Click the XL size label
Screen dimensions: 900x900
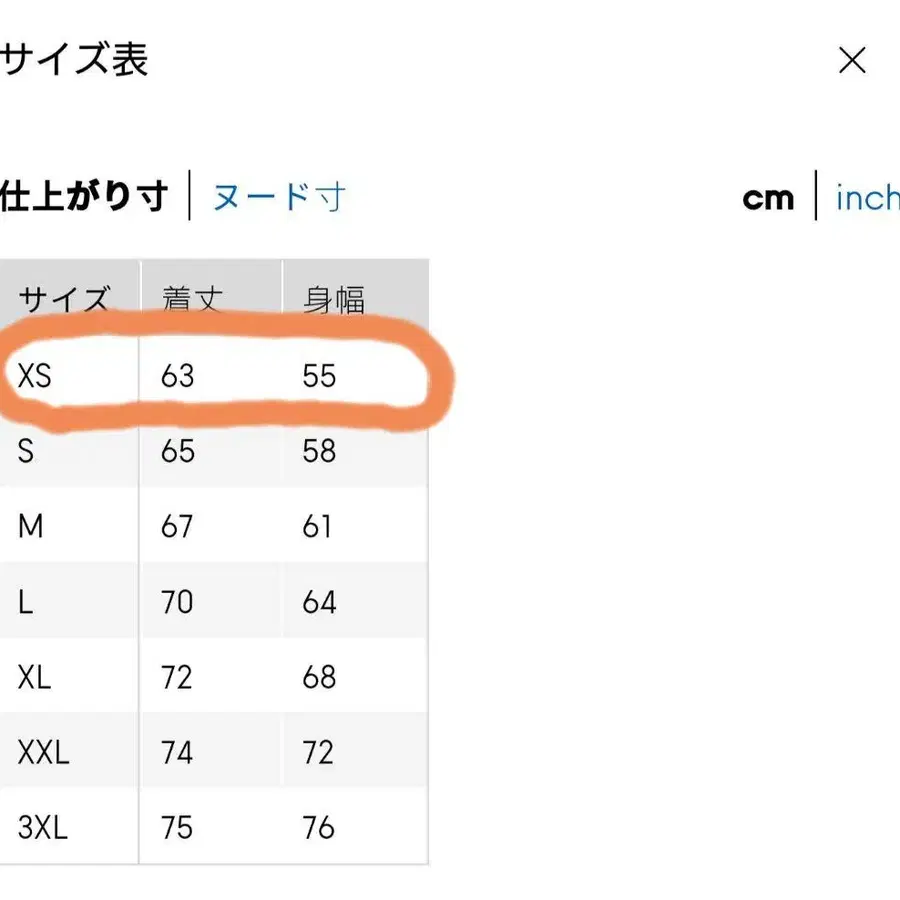coord(33,677)
